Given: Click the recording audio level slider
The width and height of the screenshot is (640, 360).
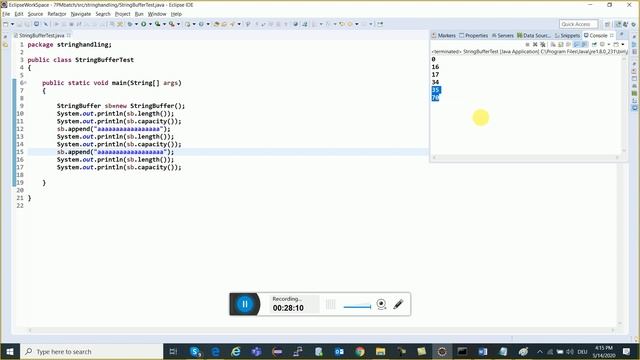Looking at the screenshot, I should (357, 307).
